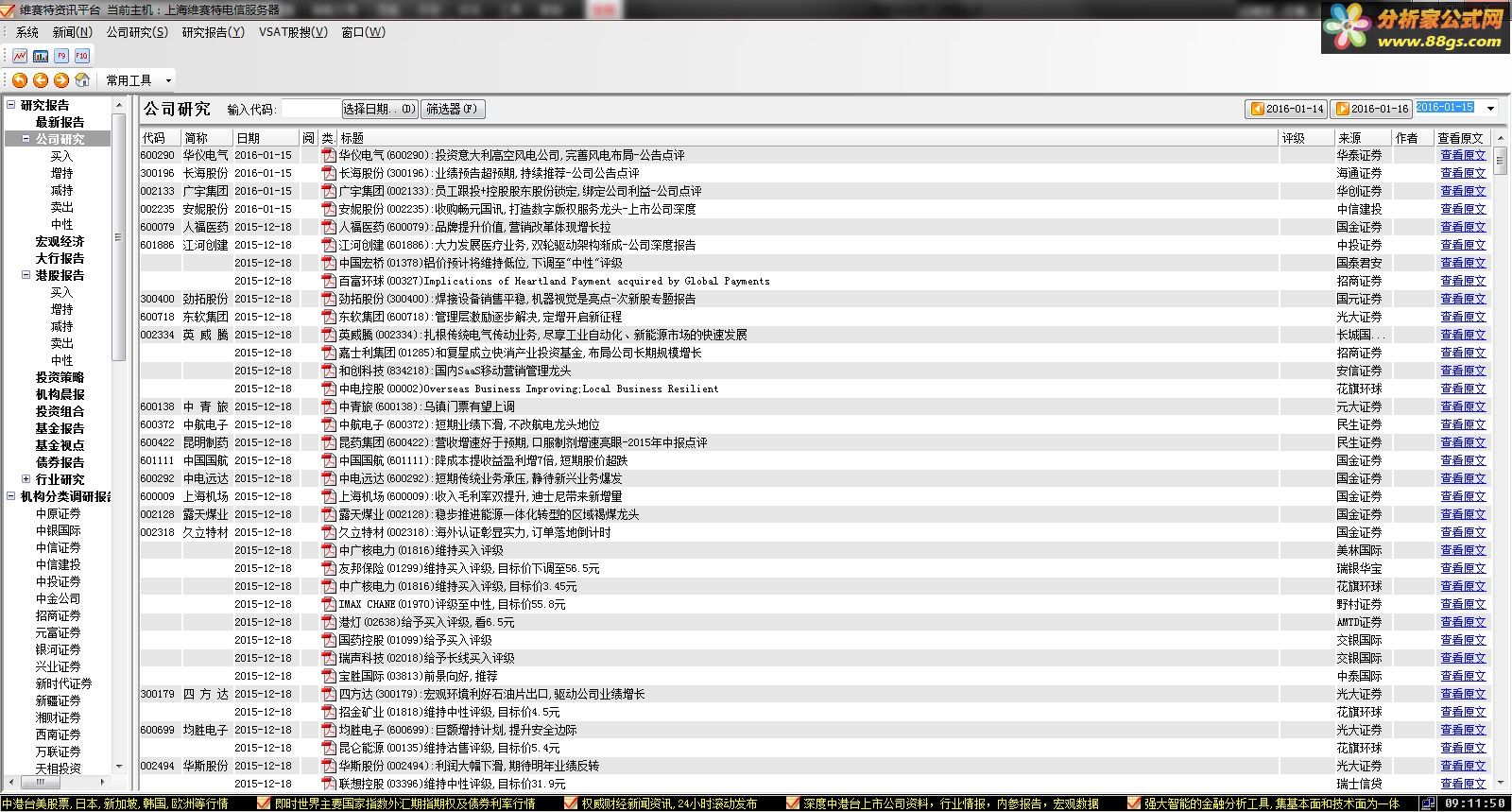Open the 2016-01-15 date combo box arrow
Viewport: 1512px width, 812px height.
pos(1490,109)
